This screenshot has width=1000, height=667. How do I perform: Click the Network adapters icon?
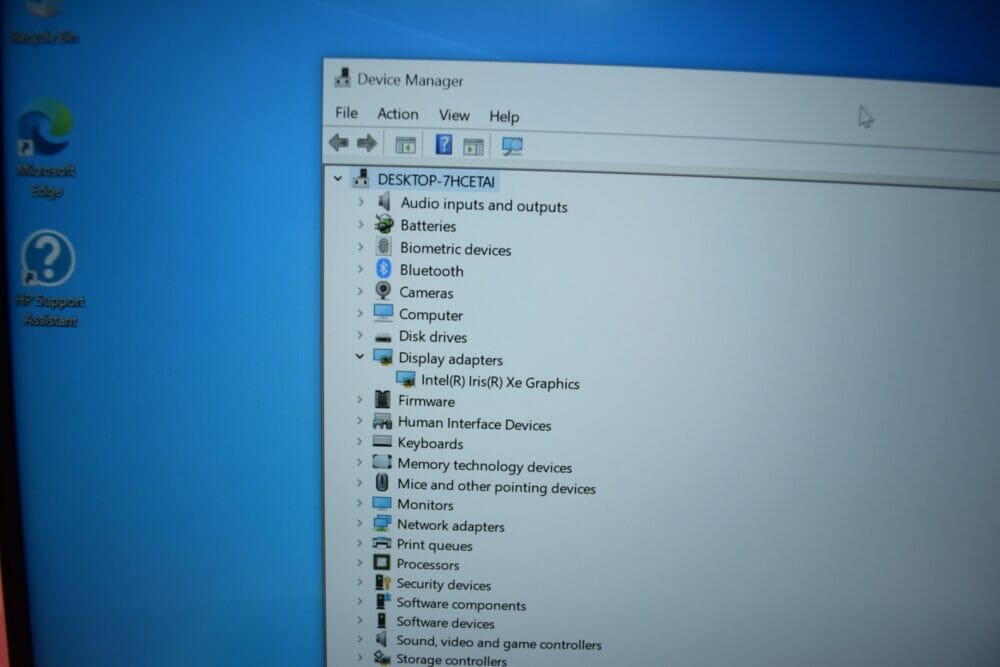point(382,524)
